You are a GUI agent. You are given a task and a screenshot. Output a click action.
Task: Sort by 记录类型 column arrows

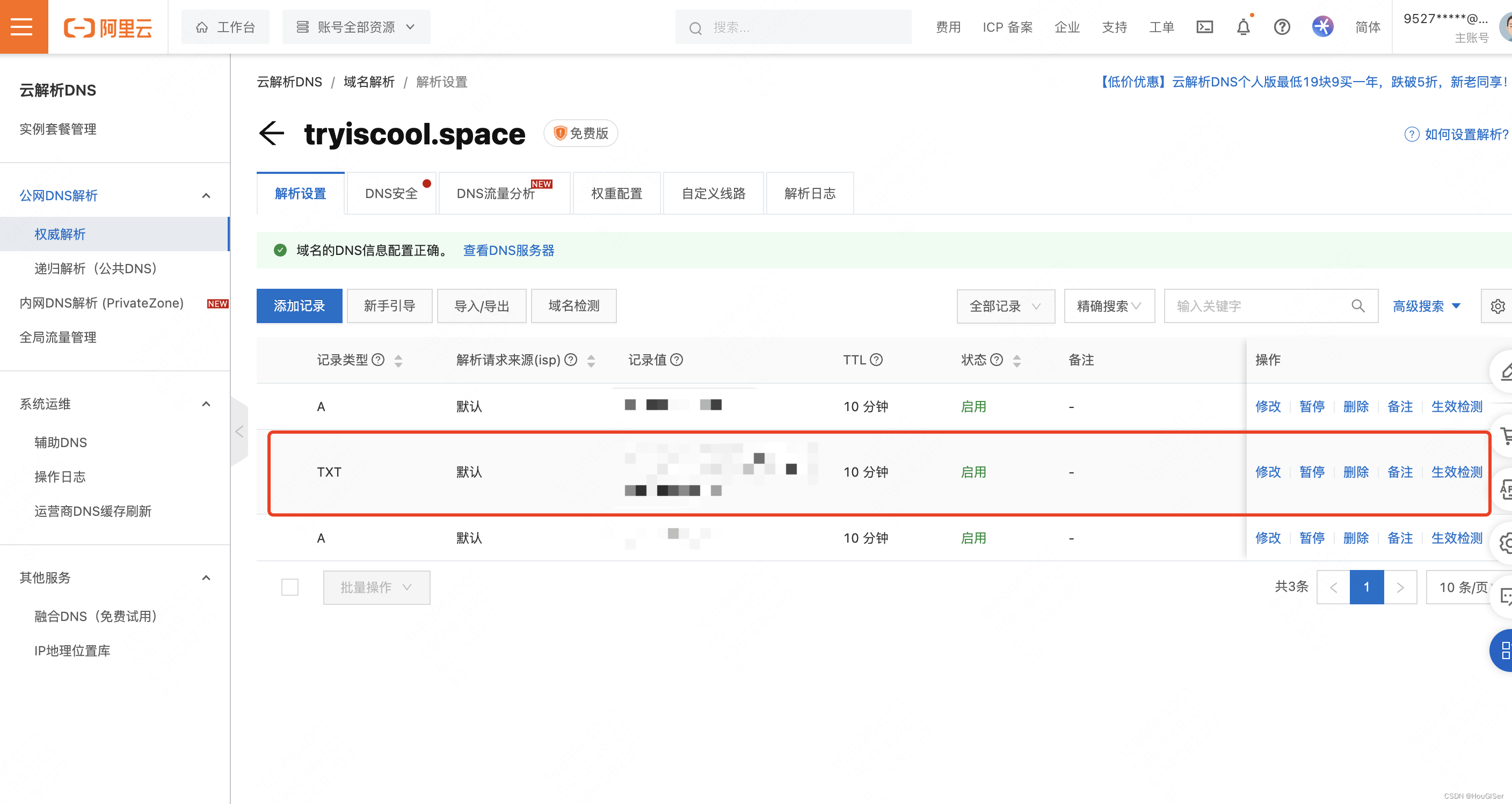coord(398,360)
